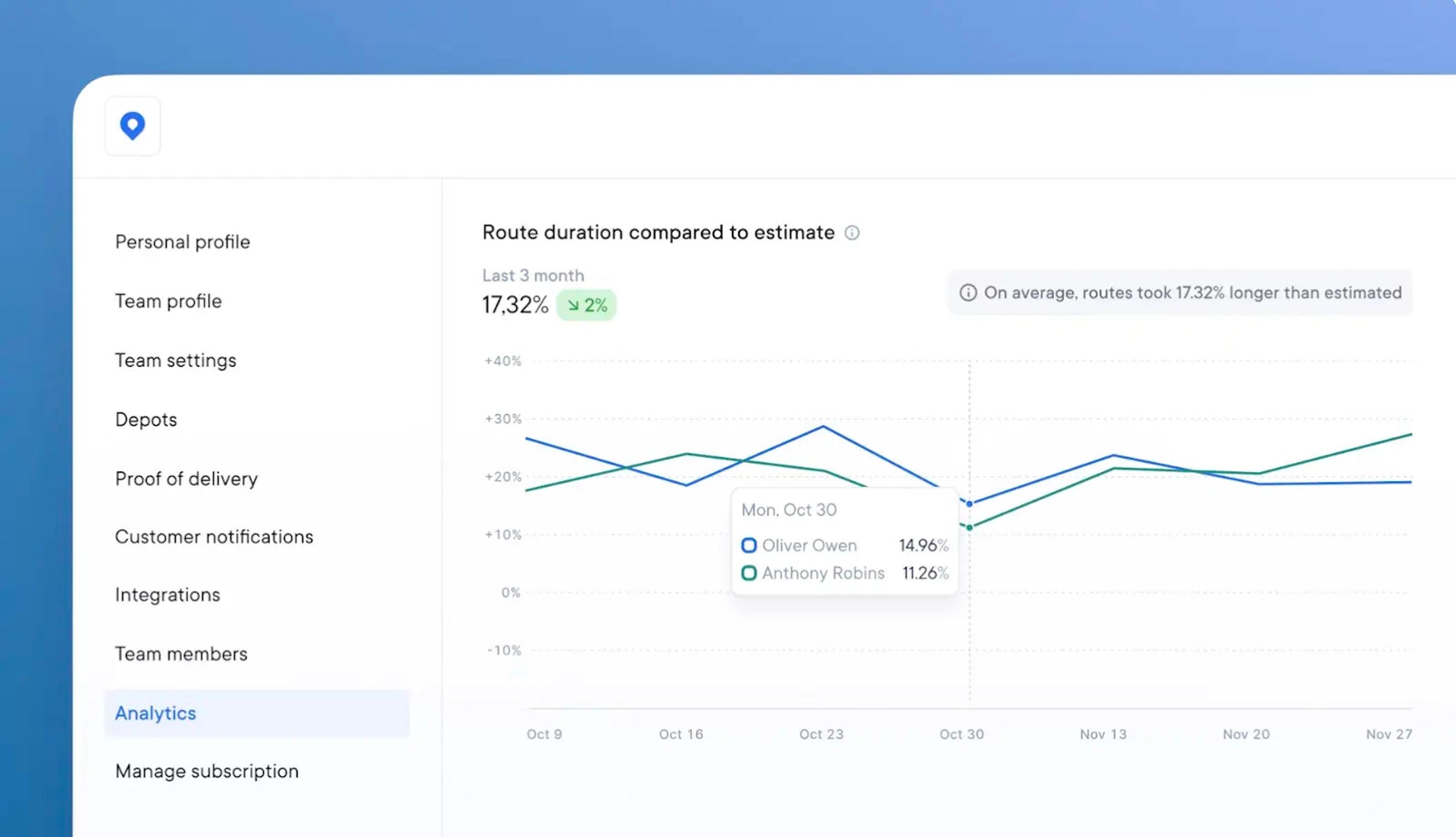The width and height of the screenshot is (1456, 837).
Task: Click Nov 13 label on x-axis
Action: [x=1103, y=734]
